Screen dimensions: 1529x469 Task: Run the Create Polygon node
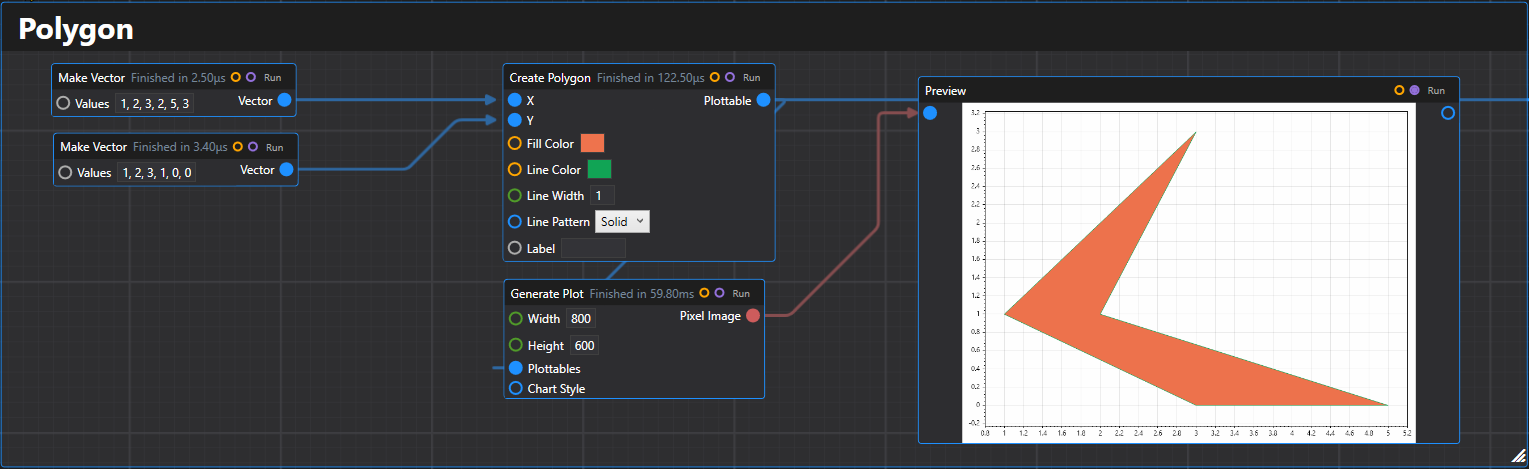click(752, 77)
